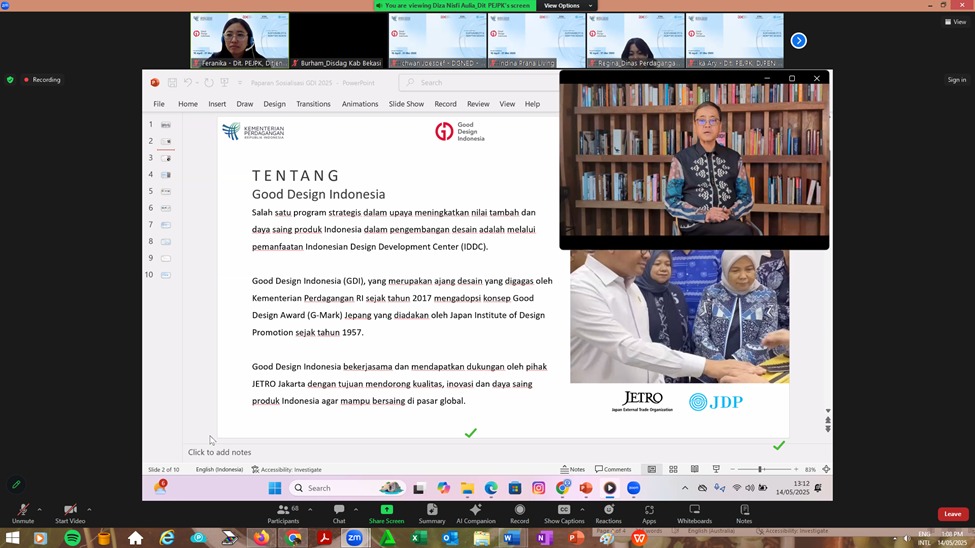Open the Participants panel
The height and width of the screenshot is (548, 975).
pos(283,514)
